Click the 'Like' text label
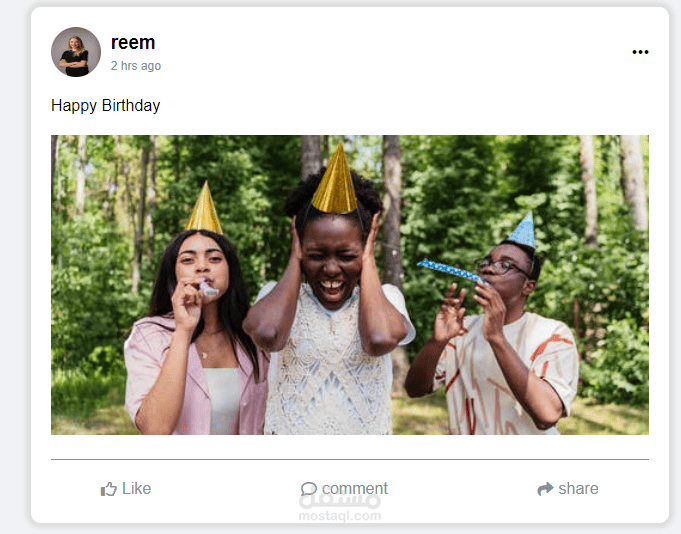Viewport: 681px width, 534px height. pyautogui.click(x=136, y=488)
